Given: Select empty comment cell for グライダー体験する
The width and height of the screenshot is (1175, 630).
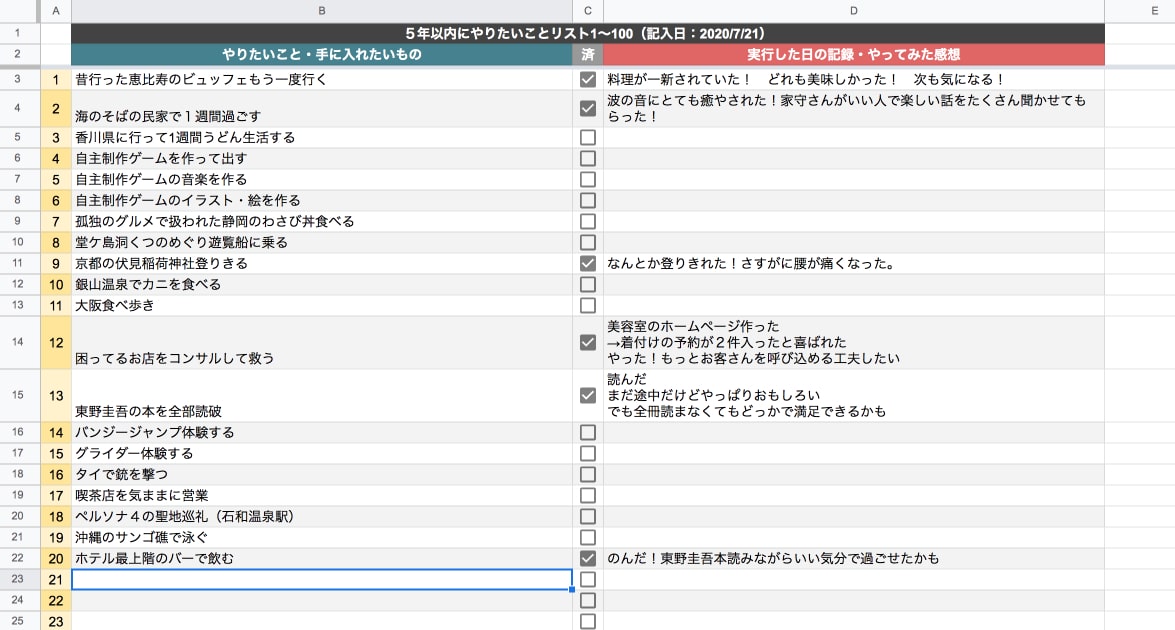Looking at the screenshot, I should [854, 454].
